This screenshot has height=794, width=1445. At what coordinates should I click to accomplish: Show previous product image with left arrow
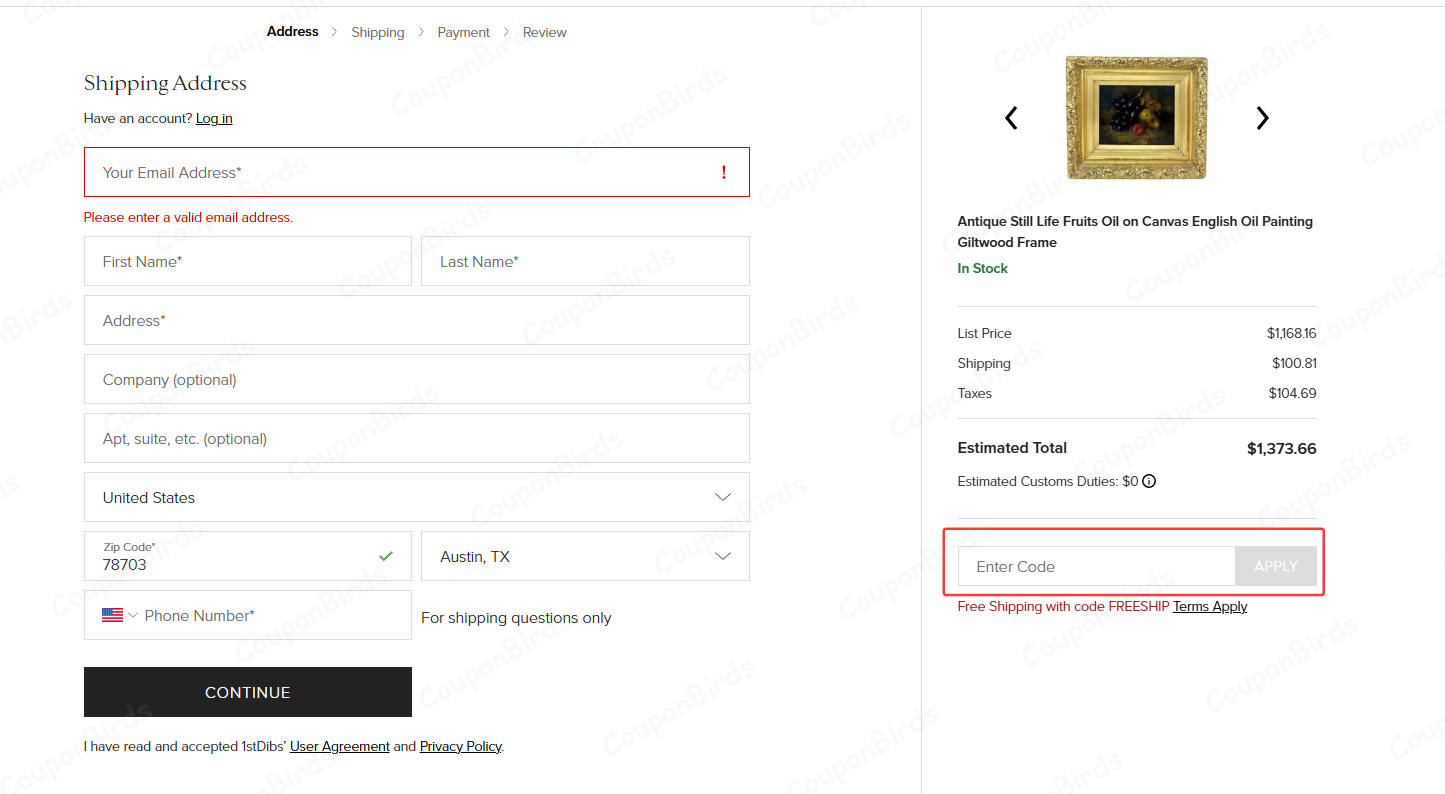coord(1011,118)
